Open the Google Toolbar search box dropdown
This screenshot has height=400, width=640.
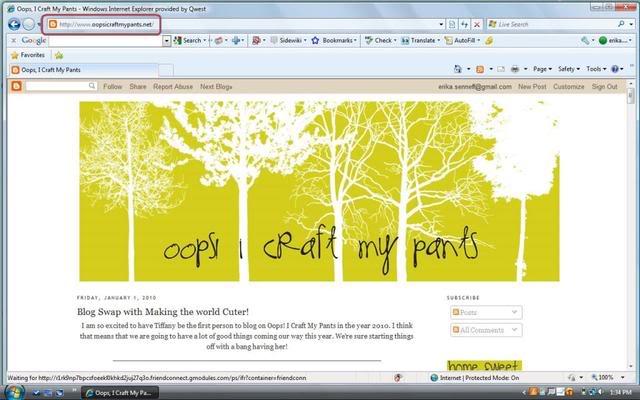click(x=167, y=40)
